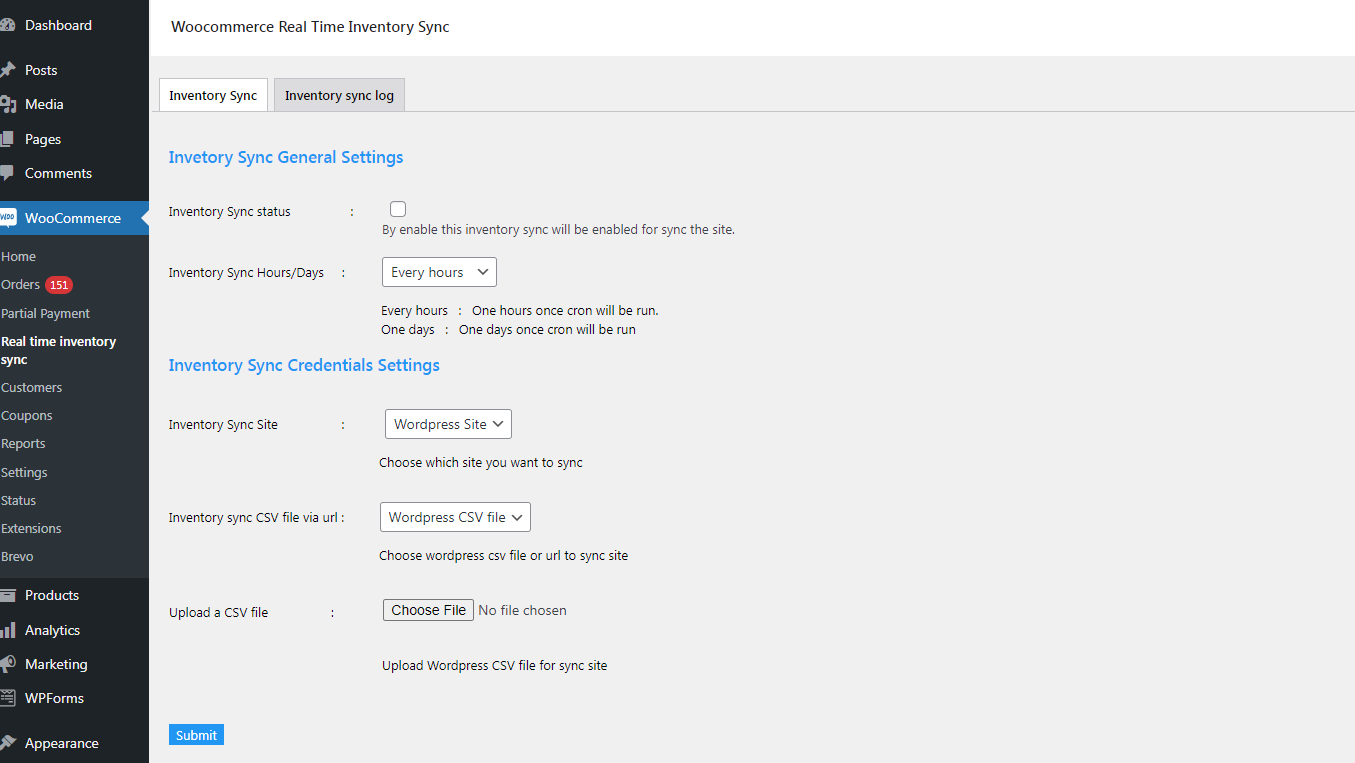Click the Inventory Sync Credentials Settings heading
This screenshot has height=763, width=1355.
(304, 365)
